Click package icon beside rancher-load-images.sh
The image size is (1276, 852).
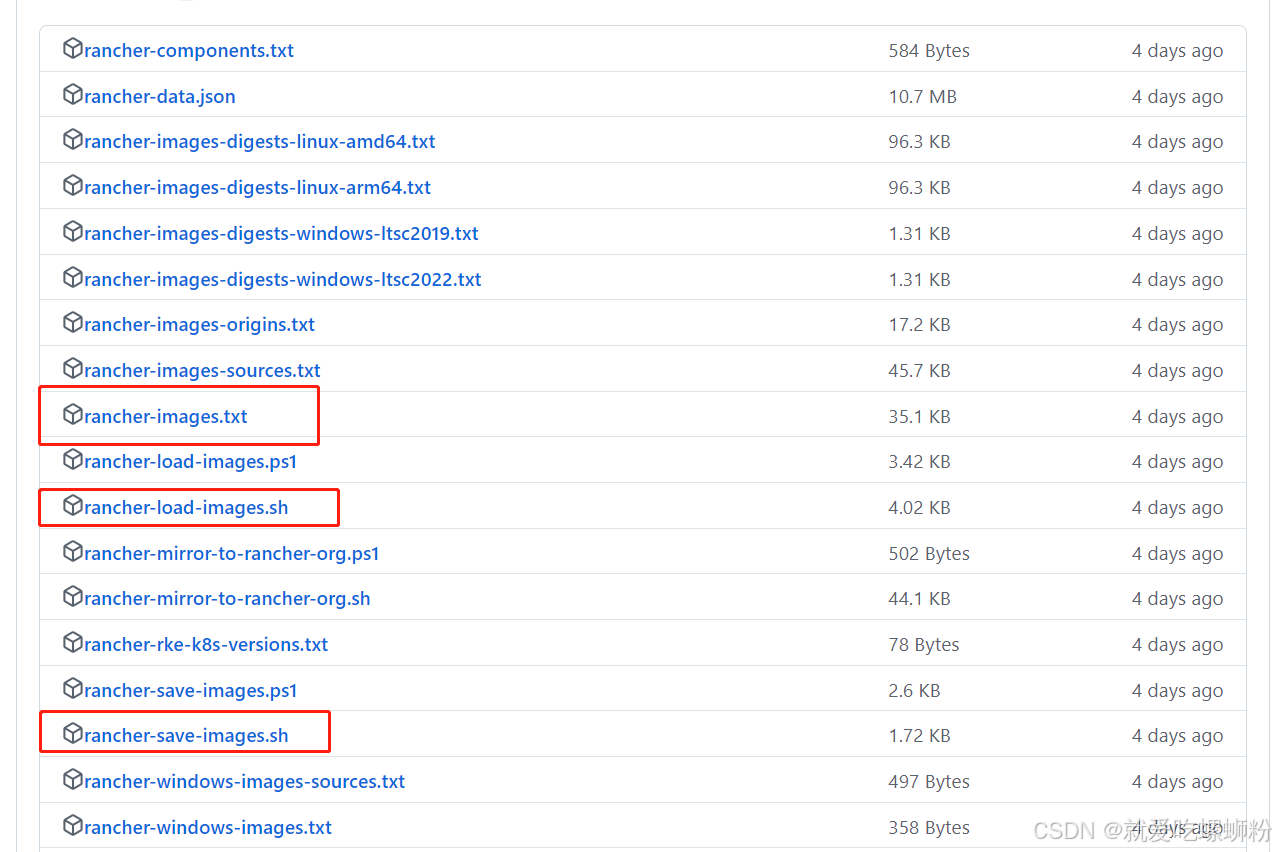[72, 506]
